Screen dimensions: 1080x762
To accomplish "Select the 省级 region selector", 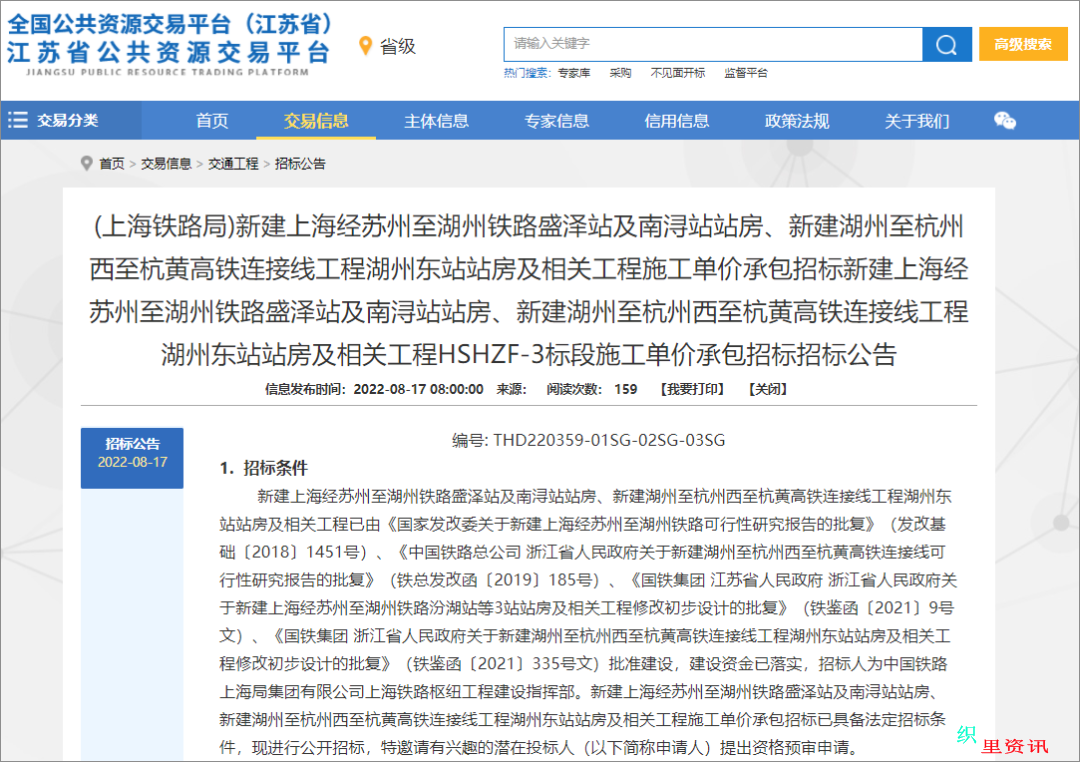I will (x=397, y=46).
